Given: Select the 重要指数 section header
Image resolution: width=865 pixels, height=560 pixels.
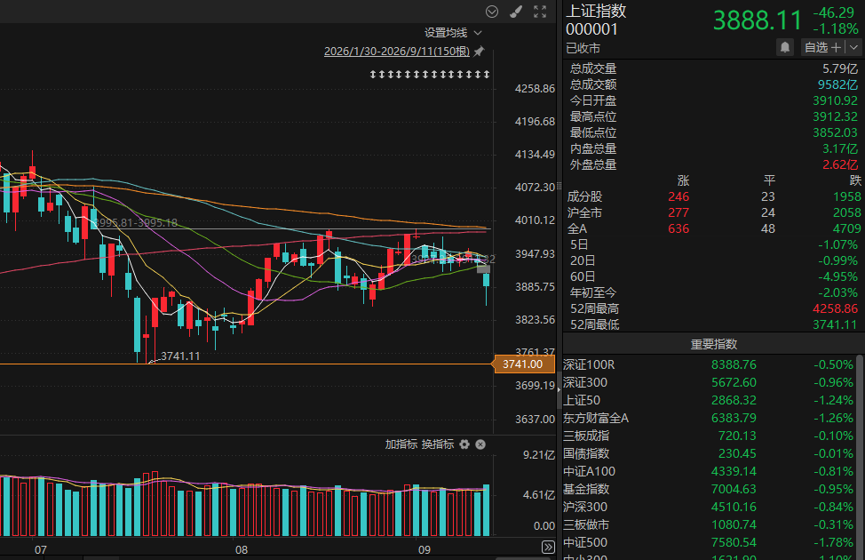Looking at the screenshot, I should [x=713, y=344].
